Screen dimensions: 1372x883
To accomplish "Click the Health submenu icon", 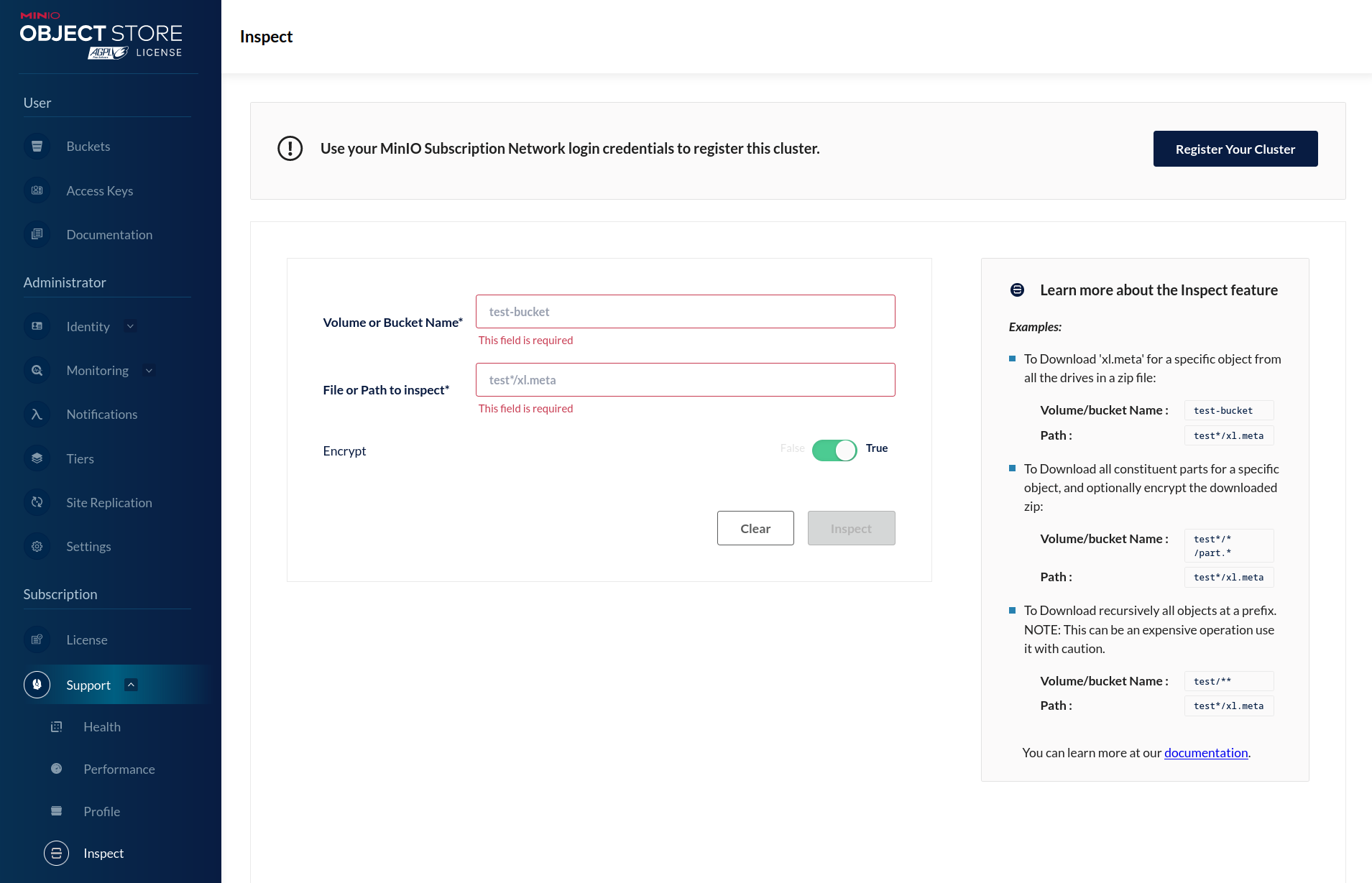I will coord(56,727).
